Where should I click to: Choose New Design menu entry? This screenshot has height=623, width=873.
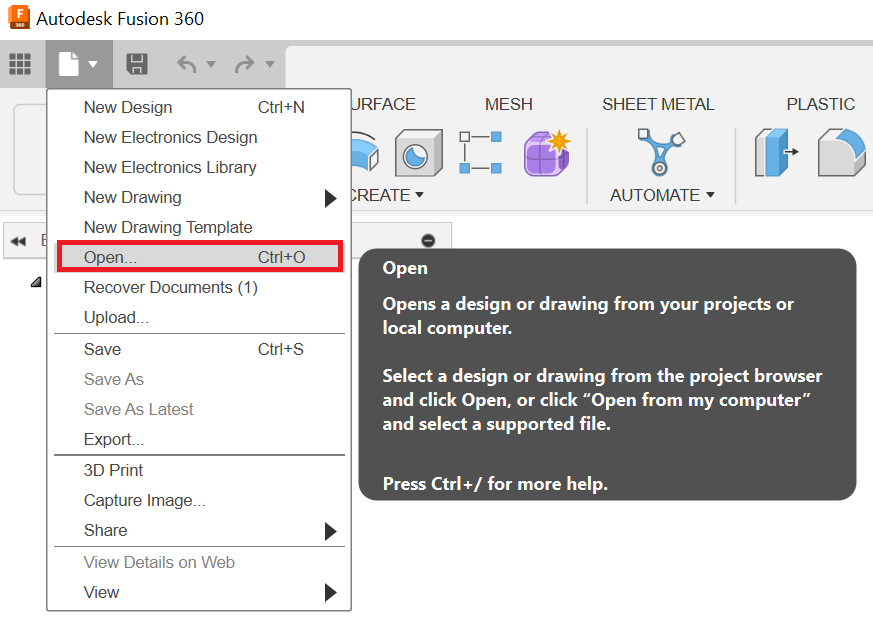128,107
